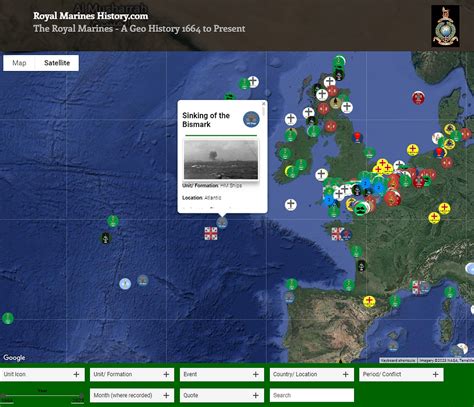This screenshot has width=474, height=407.
Task: Click the Year slider's left handle
Action: (3, 397)
